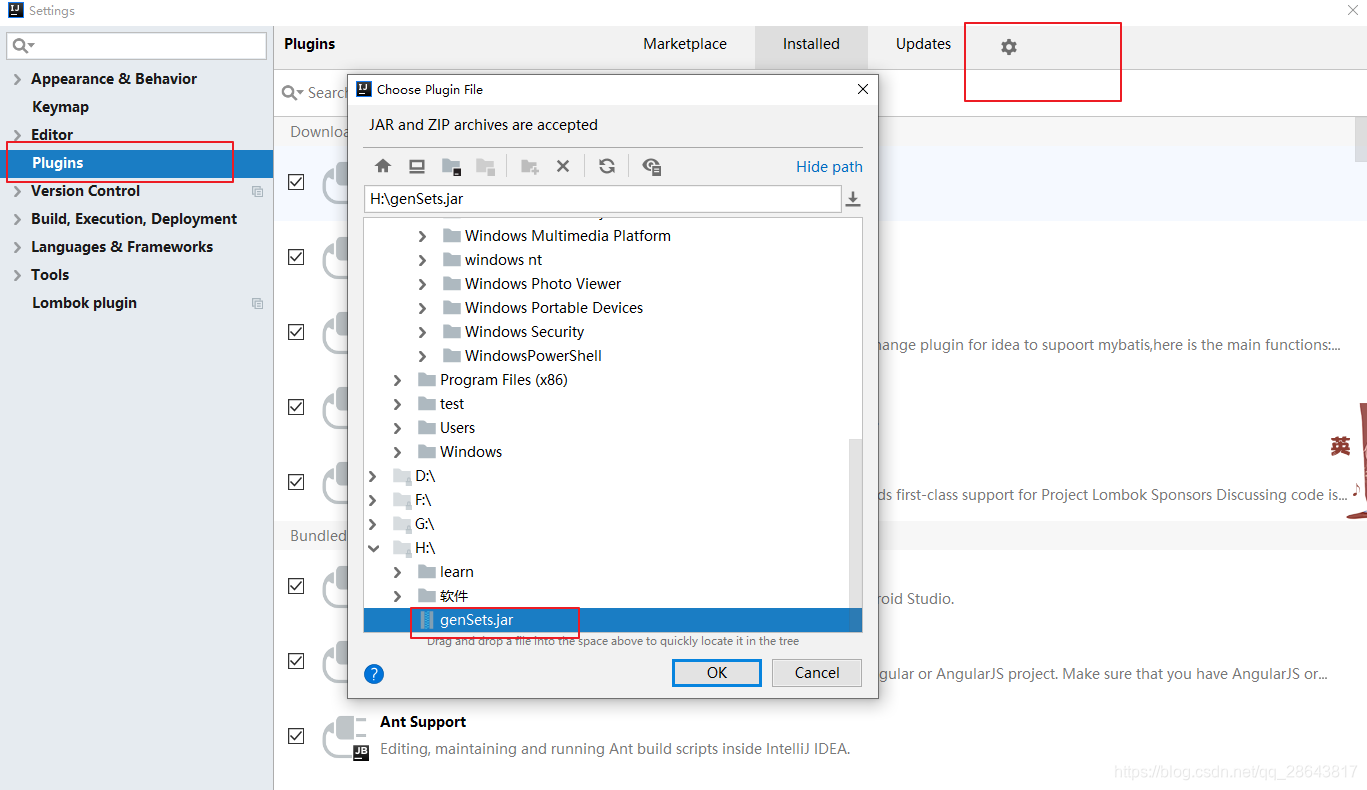Toggle the AngularJS plugin checkbox

(x=296, y=661)
